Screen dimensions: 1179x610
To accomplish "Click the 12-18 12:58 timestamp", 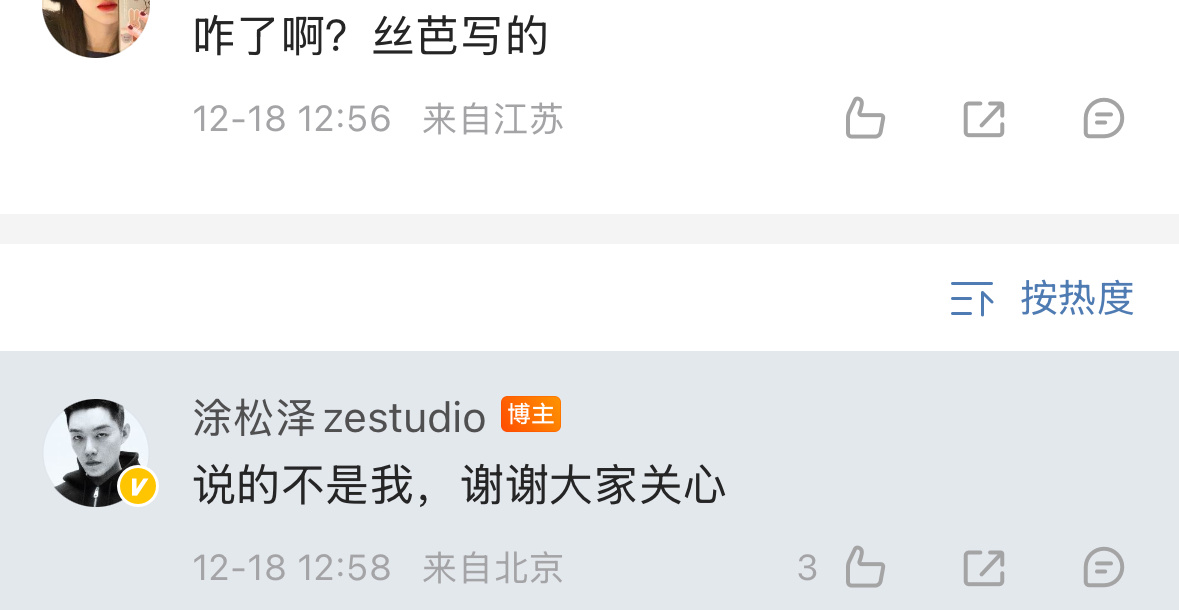I will pyautogui.click(x=292, y=568).
